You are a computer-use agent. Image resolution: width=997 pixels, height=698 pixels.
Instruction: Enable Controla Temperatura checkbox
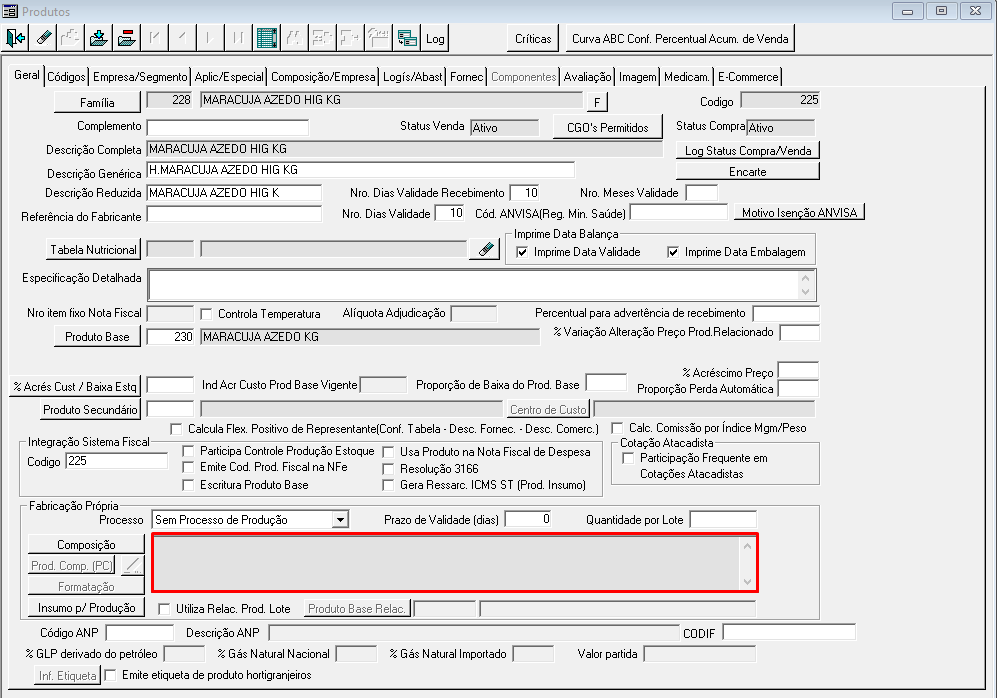(x=205, y=314)
